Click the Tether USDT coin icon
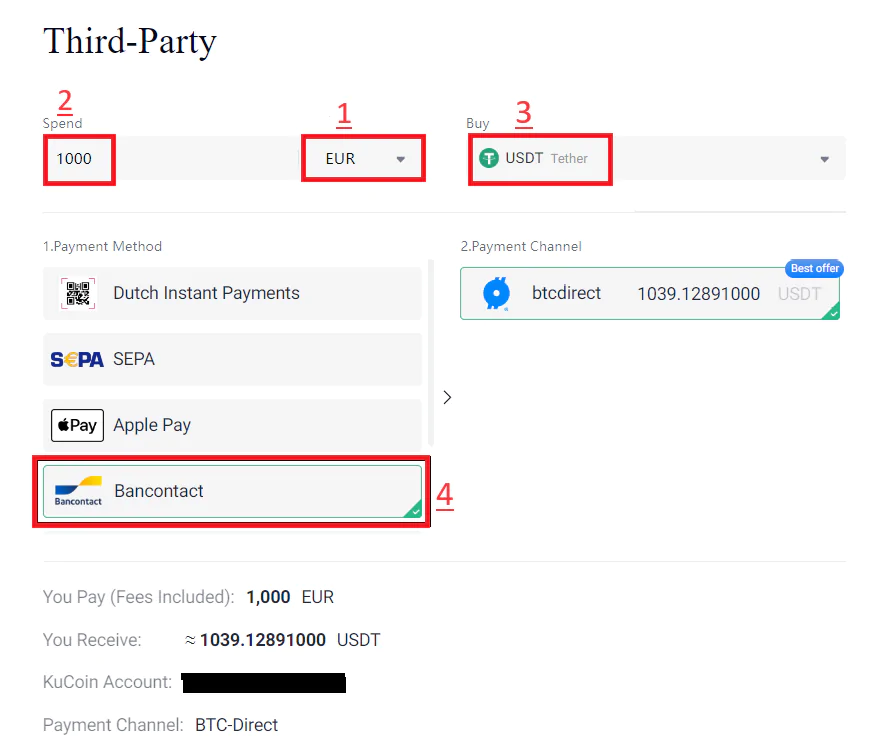Viewport: 892px width, 742px height. [x=489, y=158]
